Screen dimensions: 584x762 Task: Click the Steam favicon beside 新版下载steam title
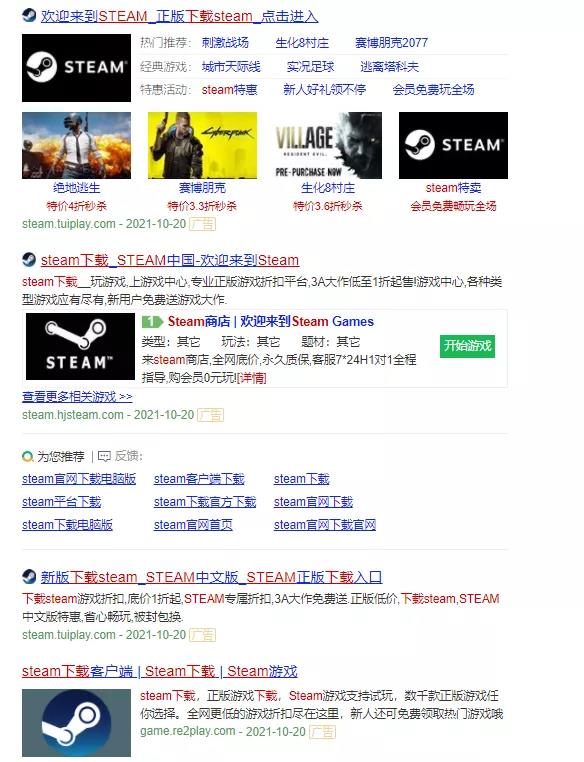[x=29, y=577]
